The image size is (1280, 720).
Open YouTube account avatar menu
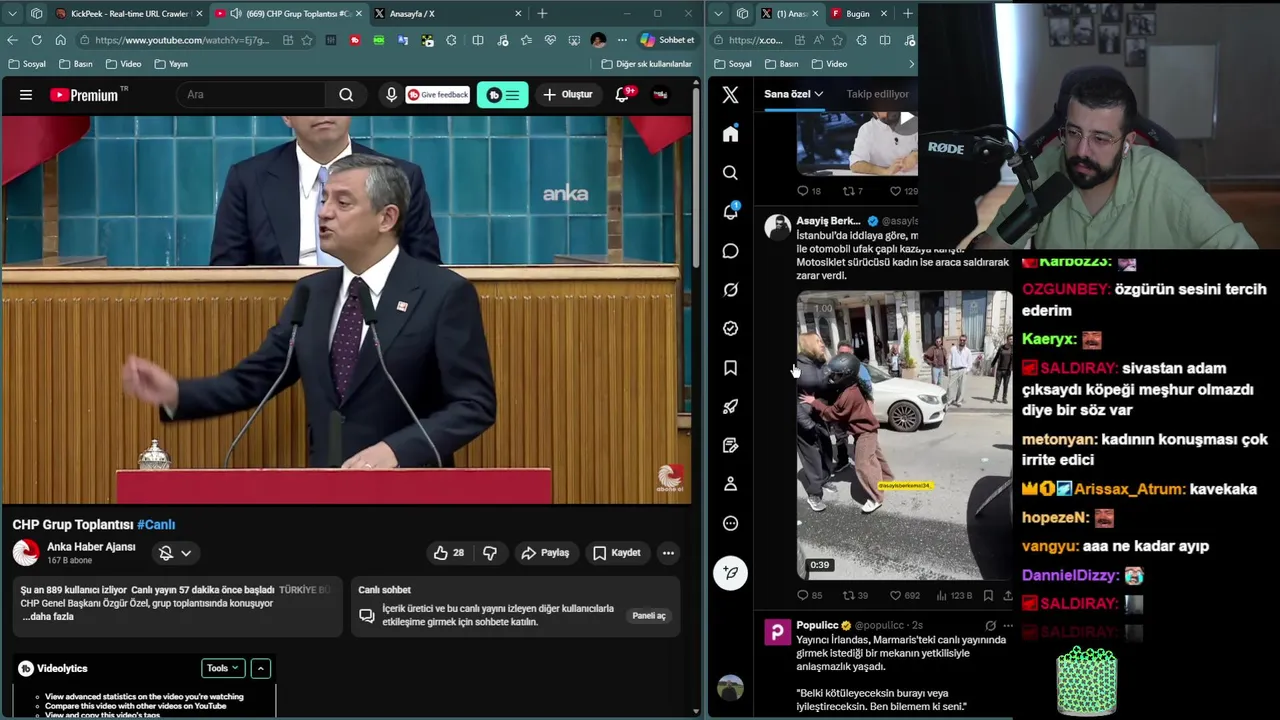660,95
